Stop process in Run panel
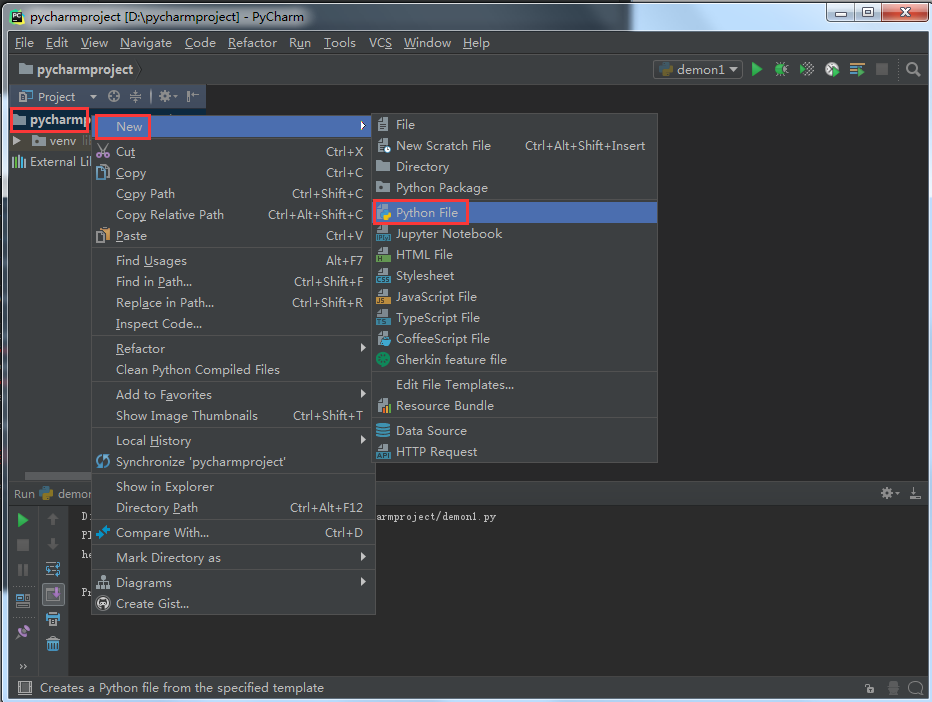The width and height of the screenshot is (932, 702). 23,545
